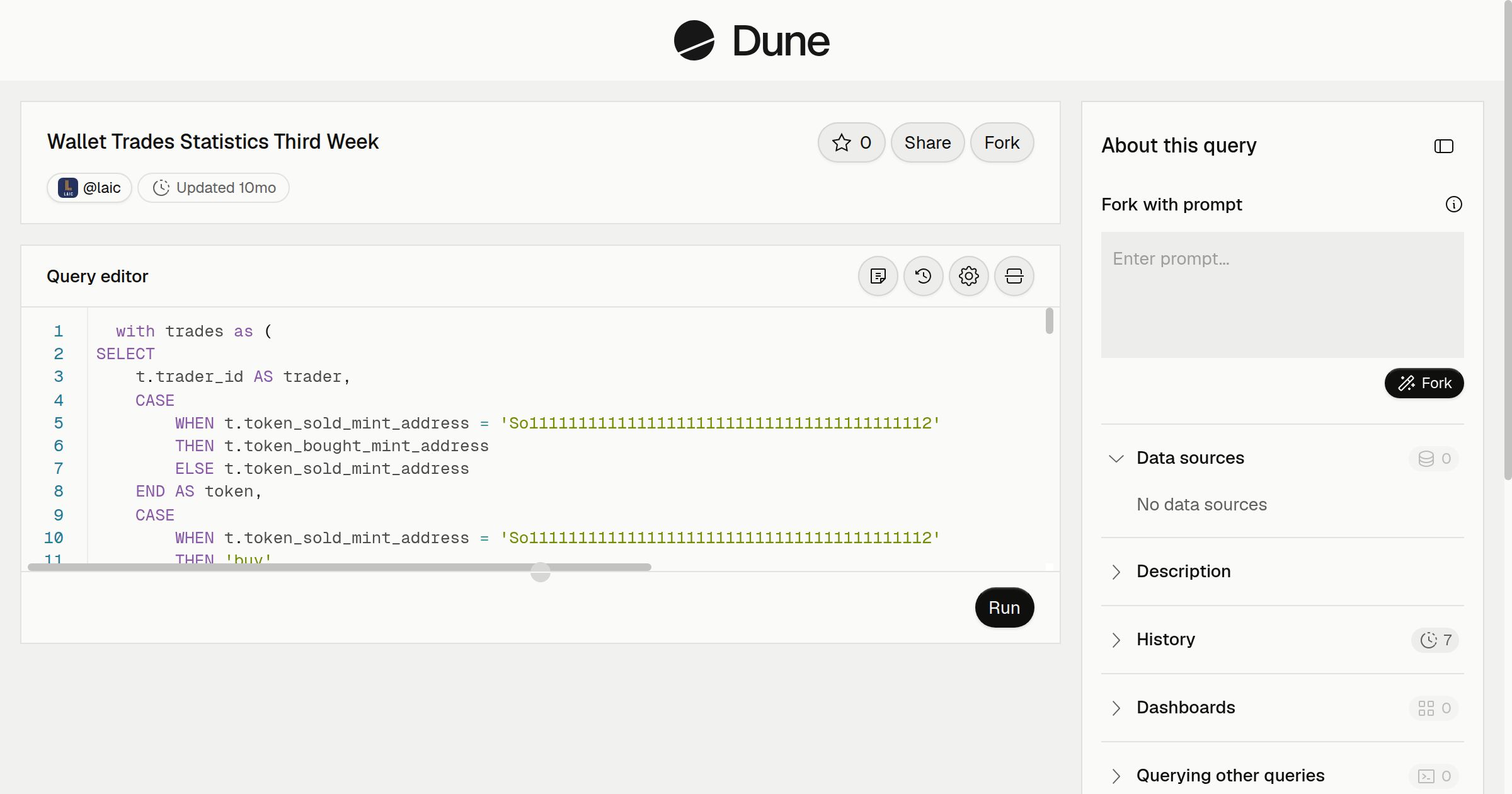Click the black Fork with prompt button

pyautogui.click(x=1424, y=383)
